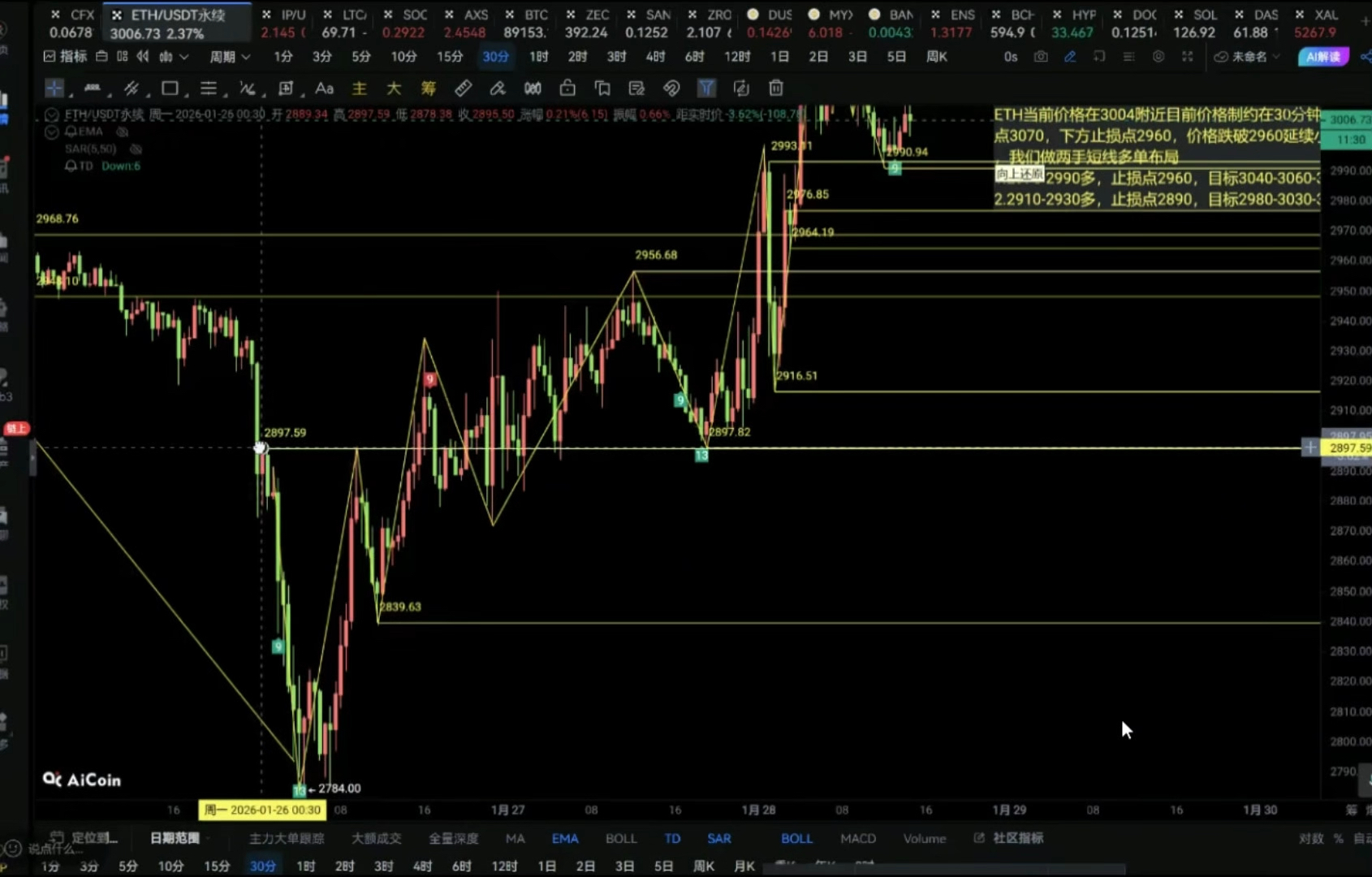This screenshot has height=877, width=1372.
Task: Click the eraser tool icon
Action: click(498, 89)
